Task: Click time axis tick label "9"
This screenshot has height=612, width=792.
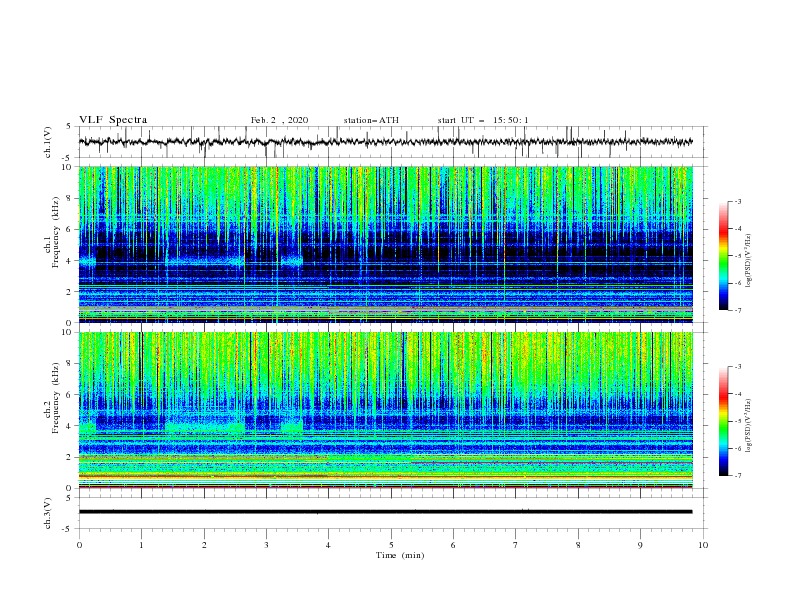Action: coord(640,545)
